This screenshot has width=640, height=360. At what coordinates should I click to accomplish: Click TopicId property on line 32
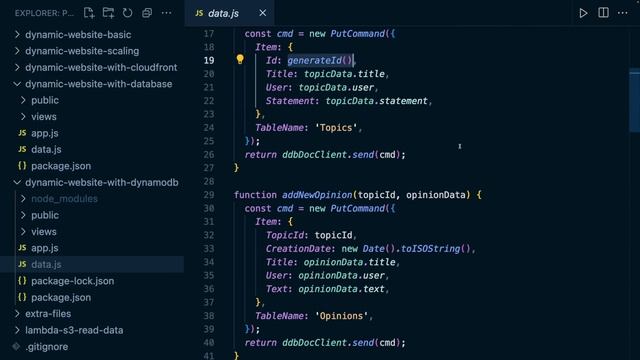(285, 235)
